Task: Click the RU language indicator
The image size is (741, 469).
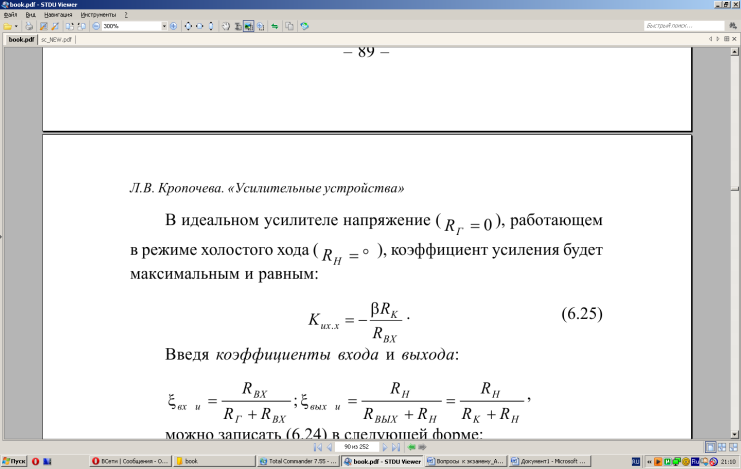Action: coord(636,461)
